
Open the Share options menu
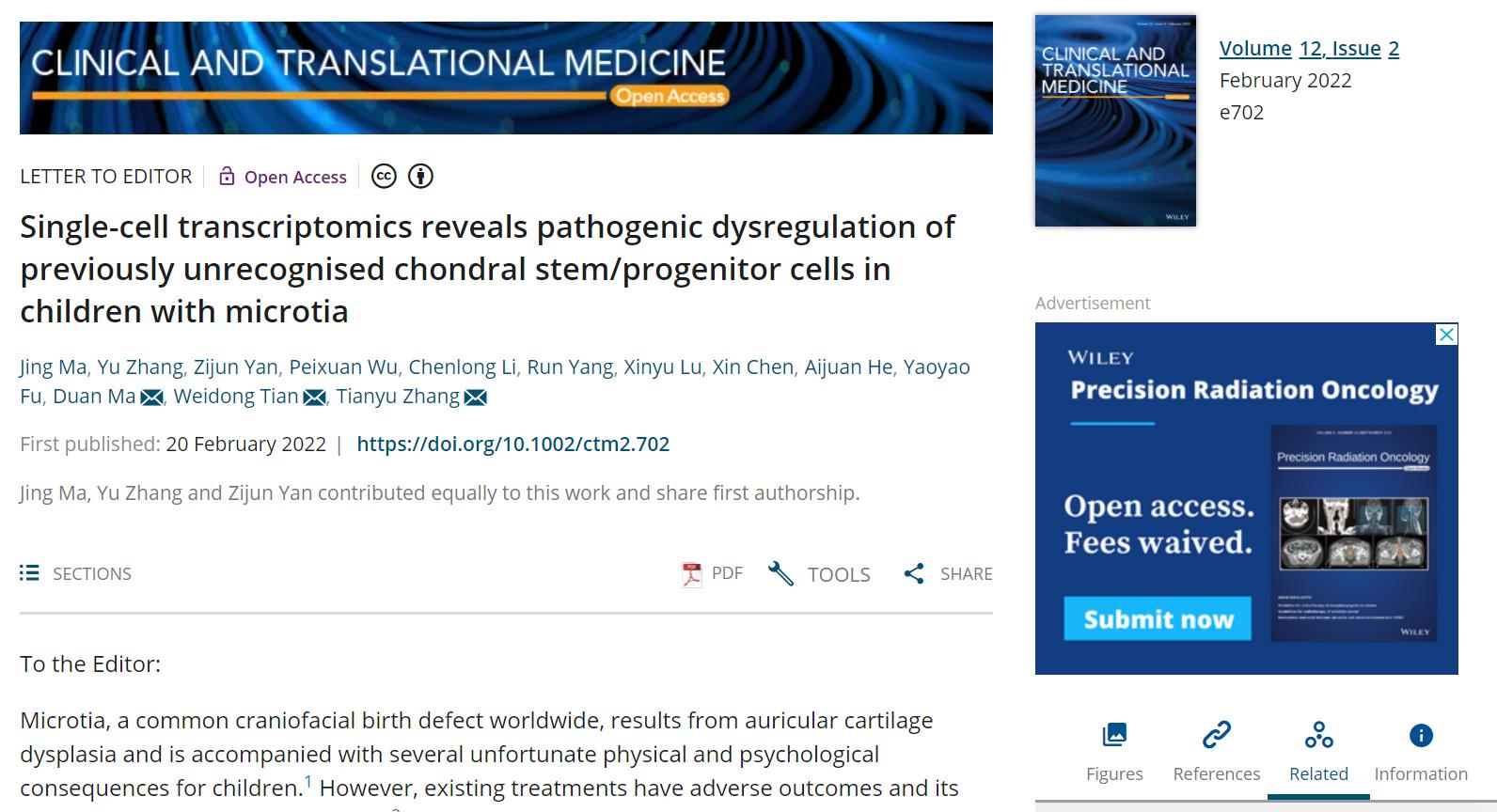pyautogui.click(x=947, y=573)
